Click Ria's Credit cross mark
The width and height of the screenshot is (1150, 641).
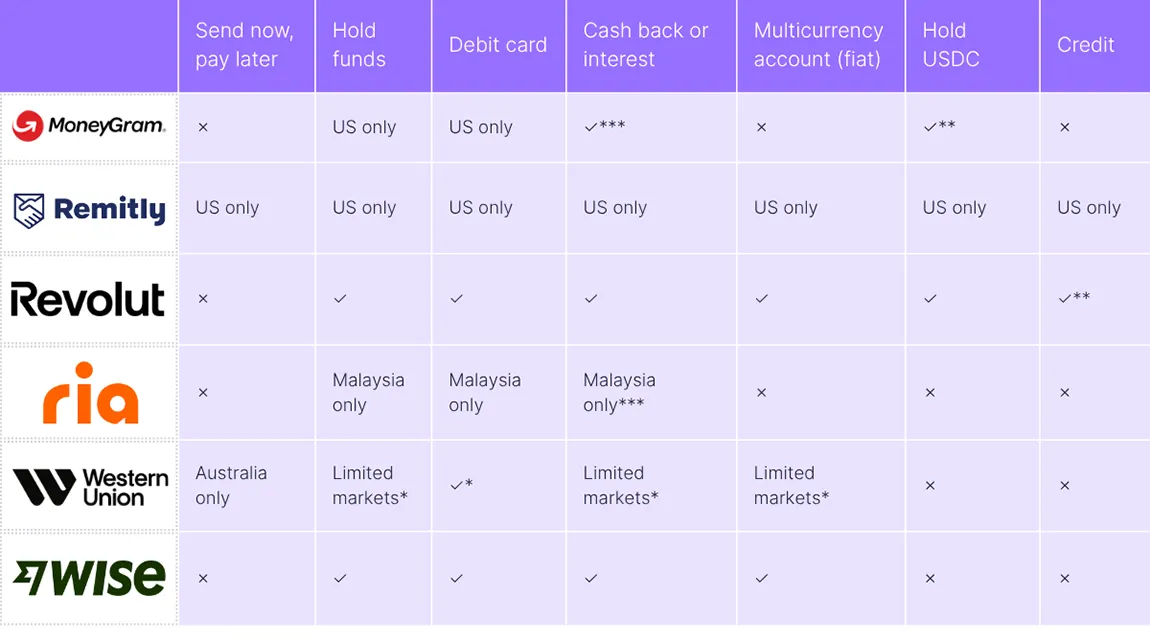tap(1064, 393)
